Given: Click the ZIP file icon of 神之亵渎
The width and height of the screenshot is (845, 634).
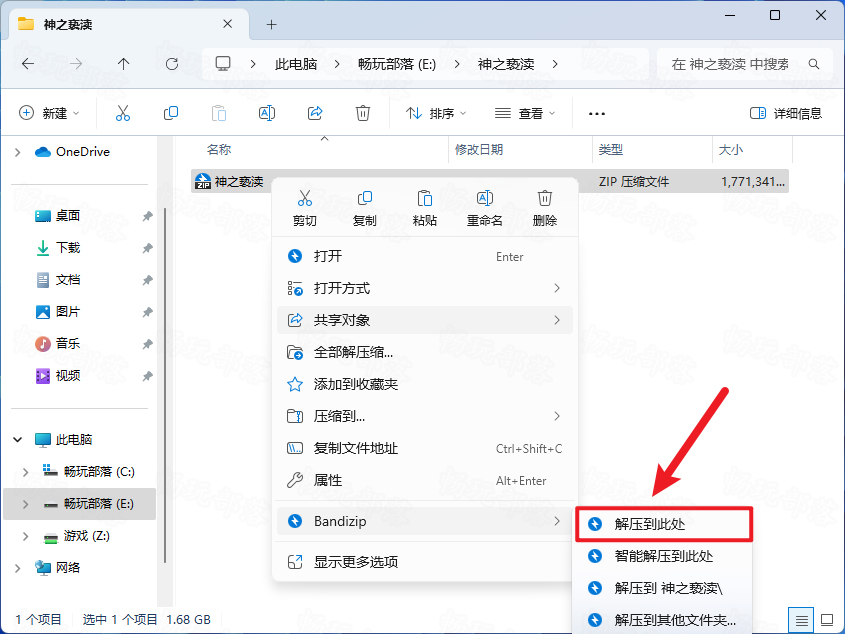Looking at the screenshot, I should click(203, 181).
